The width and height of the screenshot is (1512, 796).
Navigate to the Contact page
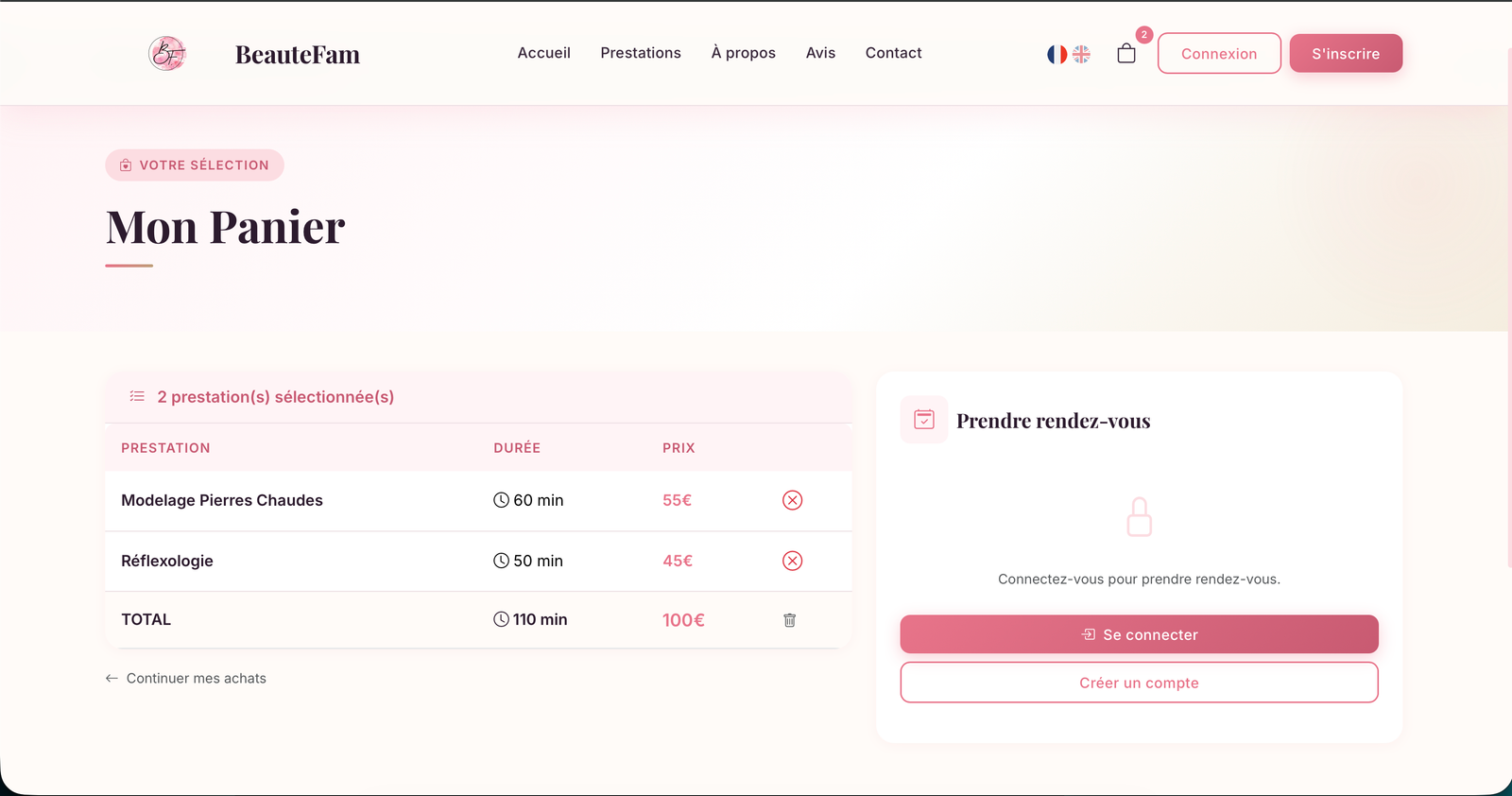(x=892, y=53)
